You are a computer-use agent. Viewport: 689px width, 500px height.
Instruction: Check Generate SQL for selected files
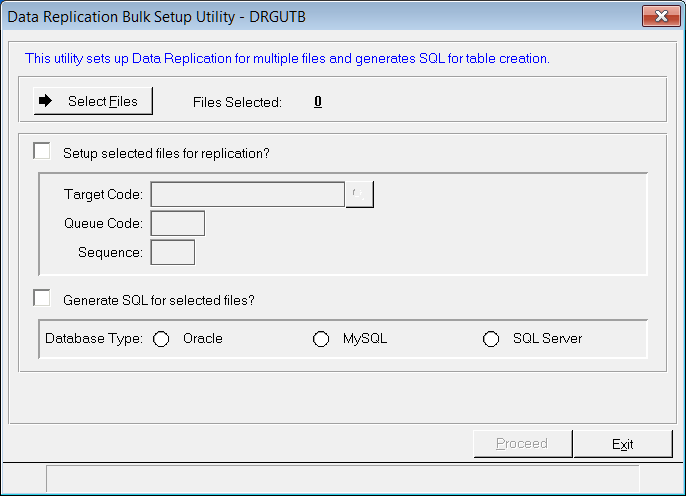click(x=42, y=298)
